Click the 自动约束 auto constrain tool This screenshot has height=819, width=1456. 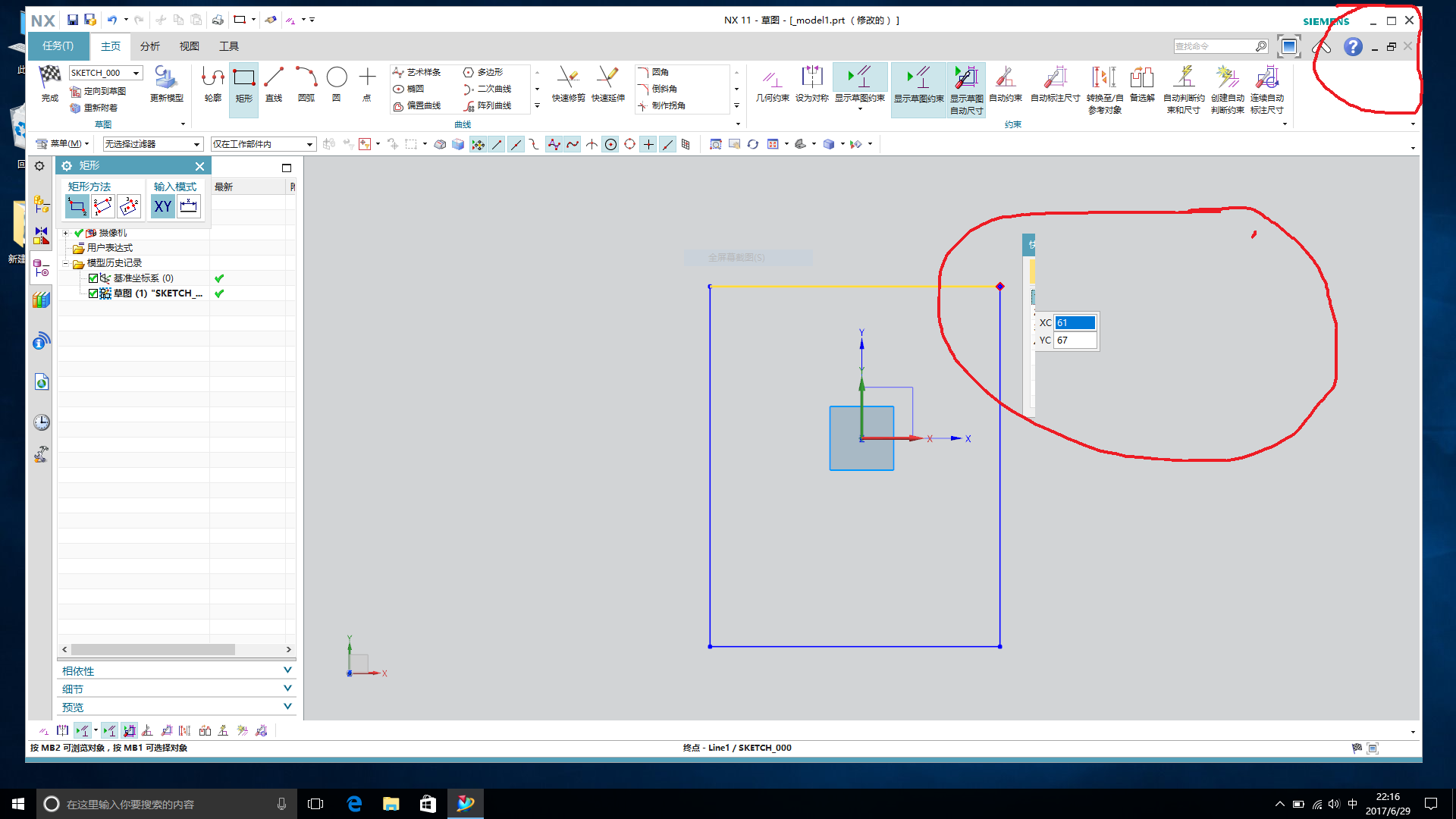coord(1006,83)
